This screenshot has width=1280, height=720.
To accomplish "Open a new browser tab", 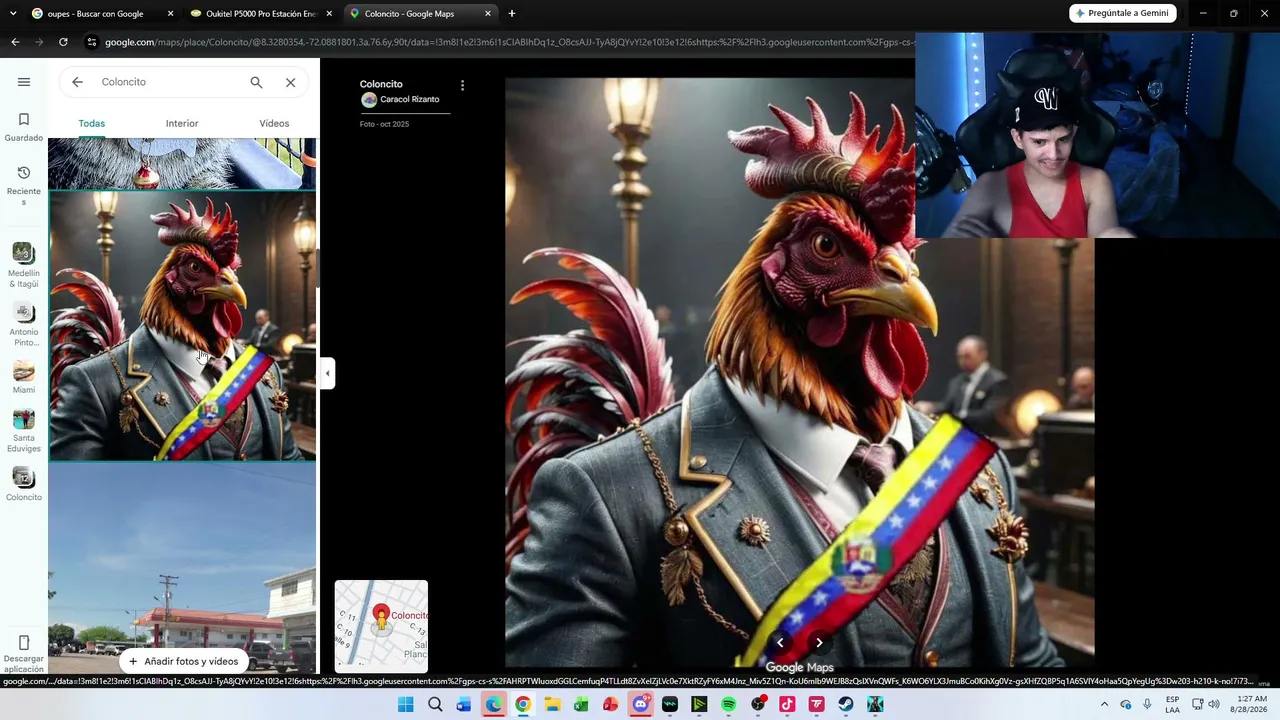I will pos(512,14).
